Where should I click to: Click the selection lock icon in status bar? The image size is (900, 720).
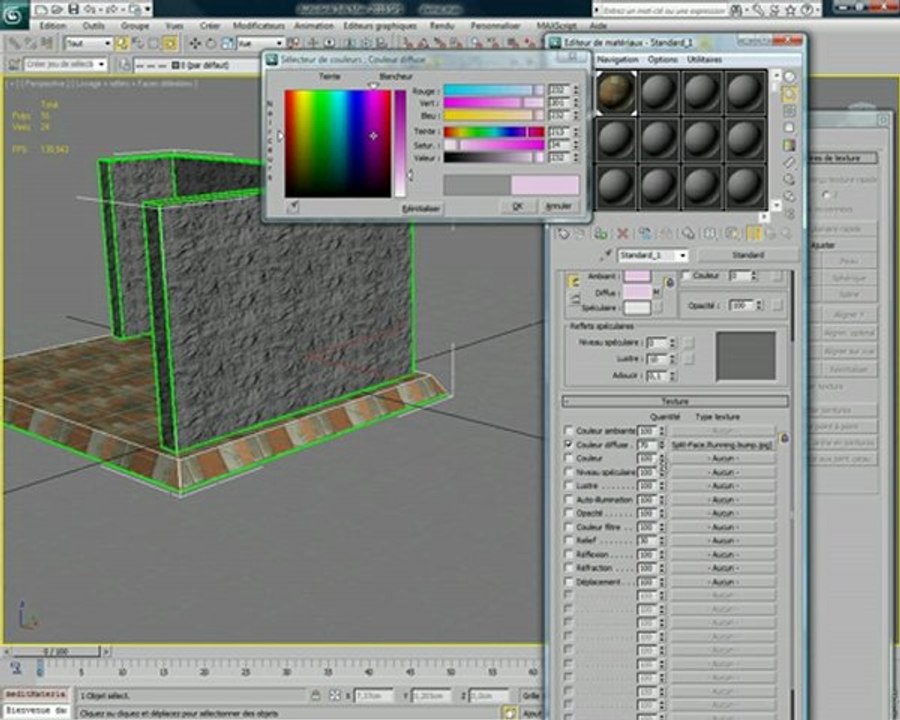315,695
